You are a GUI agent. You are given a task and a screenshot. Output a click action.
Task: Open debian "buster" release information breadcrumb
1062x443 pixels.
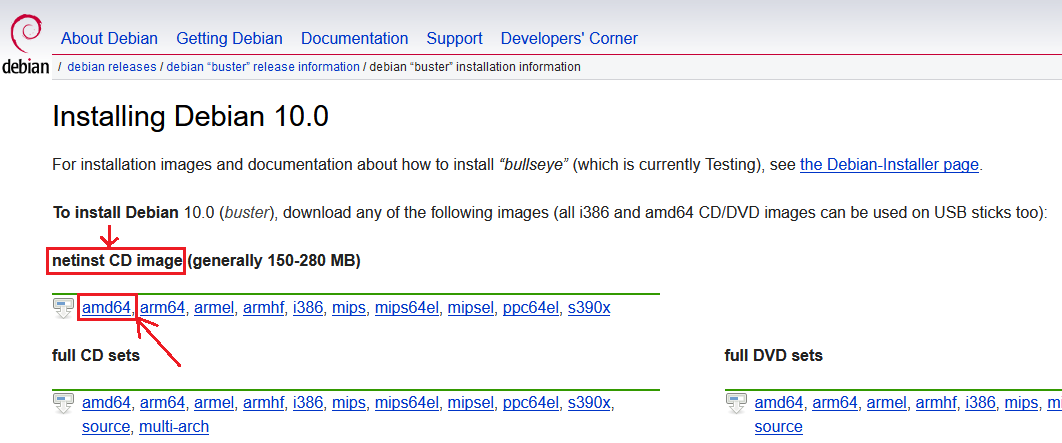coord(263,67)
